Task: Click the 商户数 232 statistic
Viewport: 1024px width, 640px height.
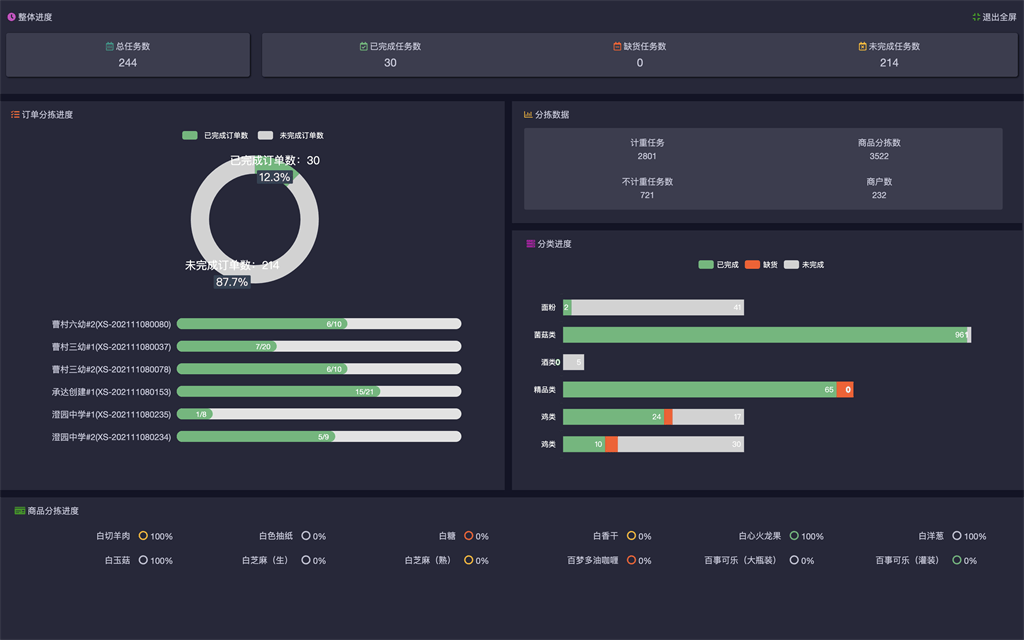Action: coord(879,189)
